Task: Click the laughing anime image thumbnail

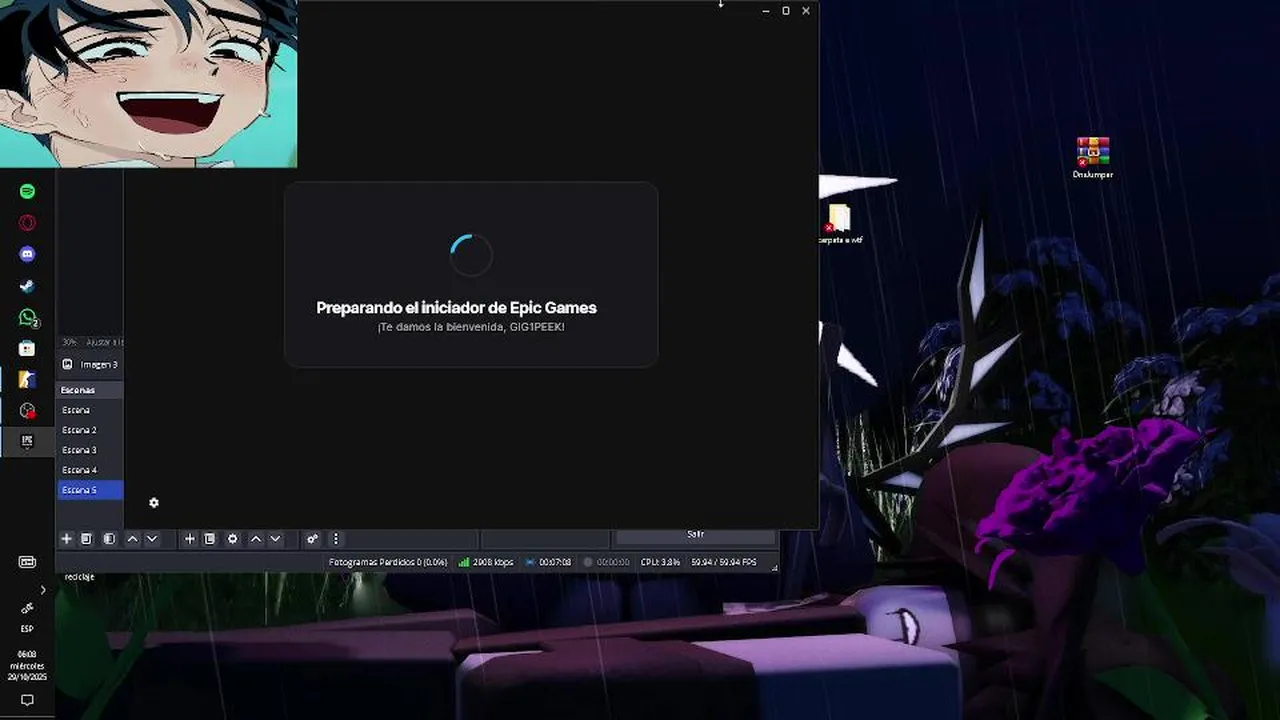Action: pyautogui.click(x=148, y=83)
